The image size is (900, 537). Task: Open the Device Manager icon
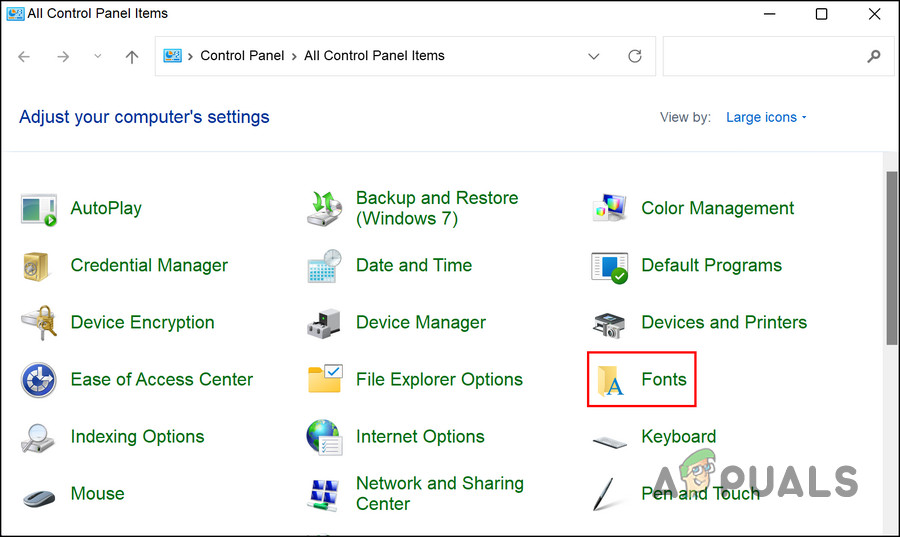click(x=324, y=324)
